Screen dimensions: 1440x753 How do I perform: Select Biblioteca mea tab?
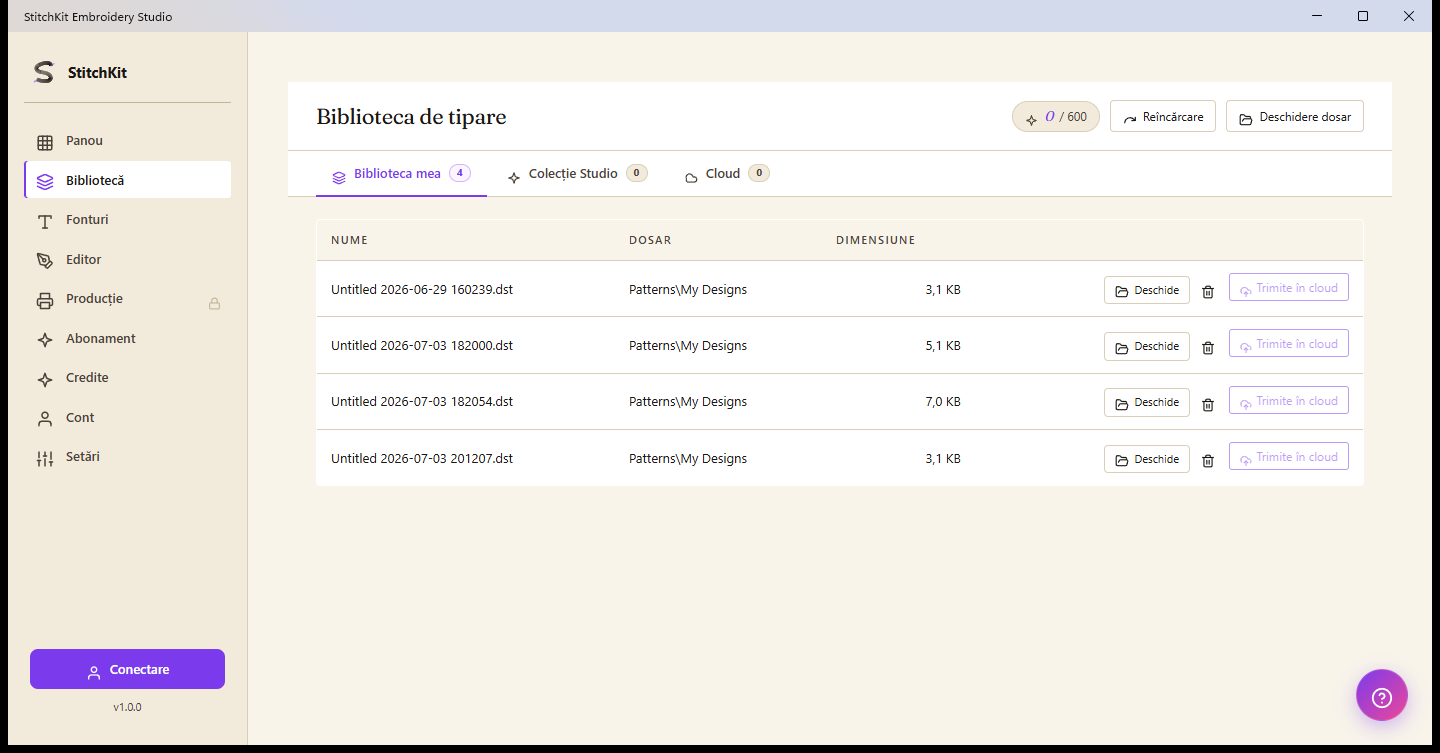coord(401,174)
